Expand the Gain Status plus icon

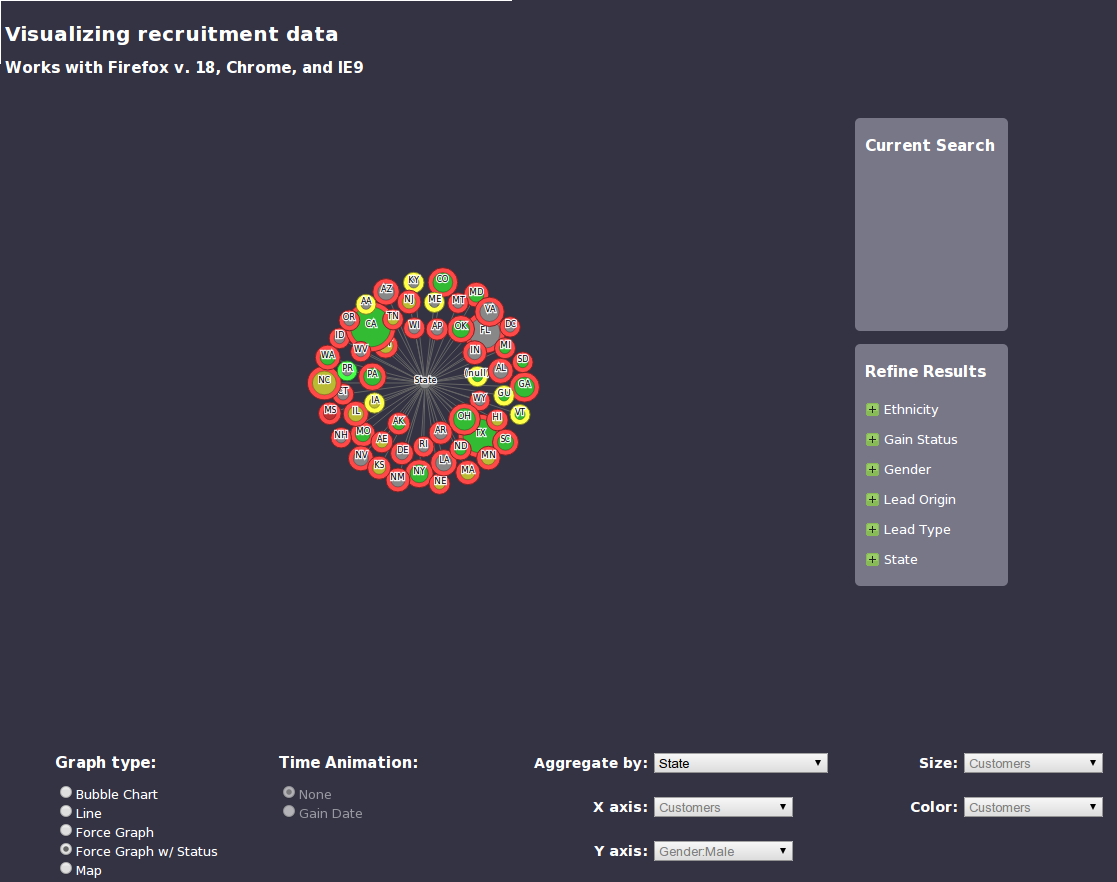872,440
